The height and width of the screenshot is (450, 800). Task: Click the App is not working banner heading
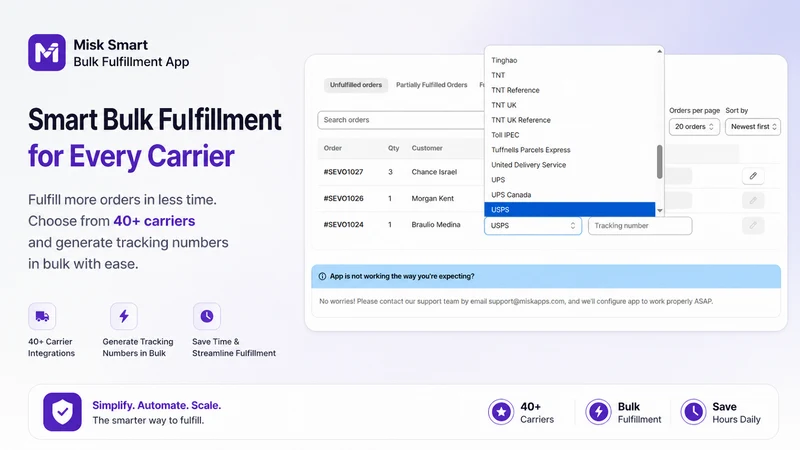[x=402, y=277]
